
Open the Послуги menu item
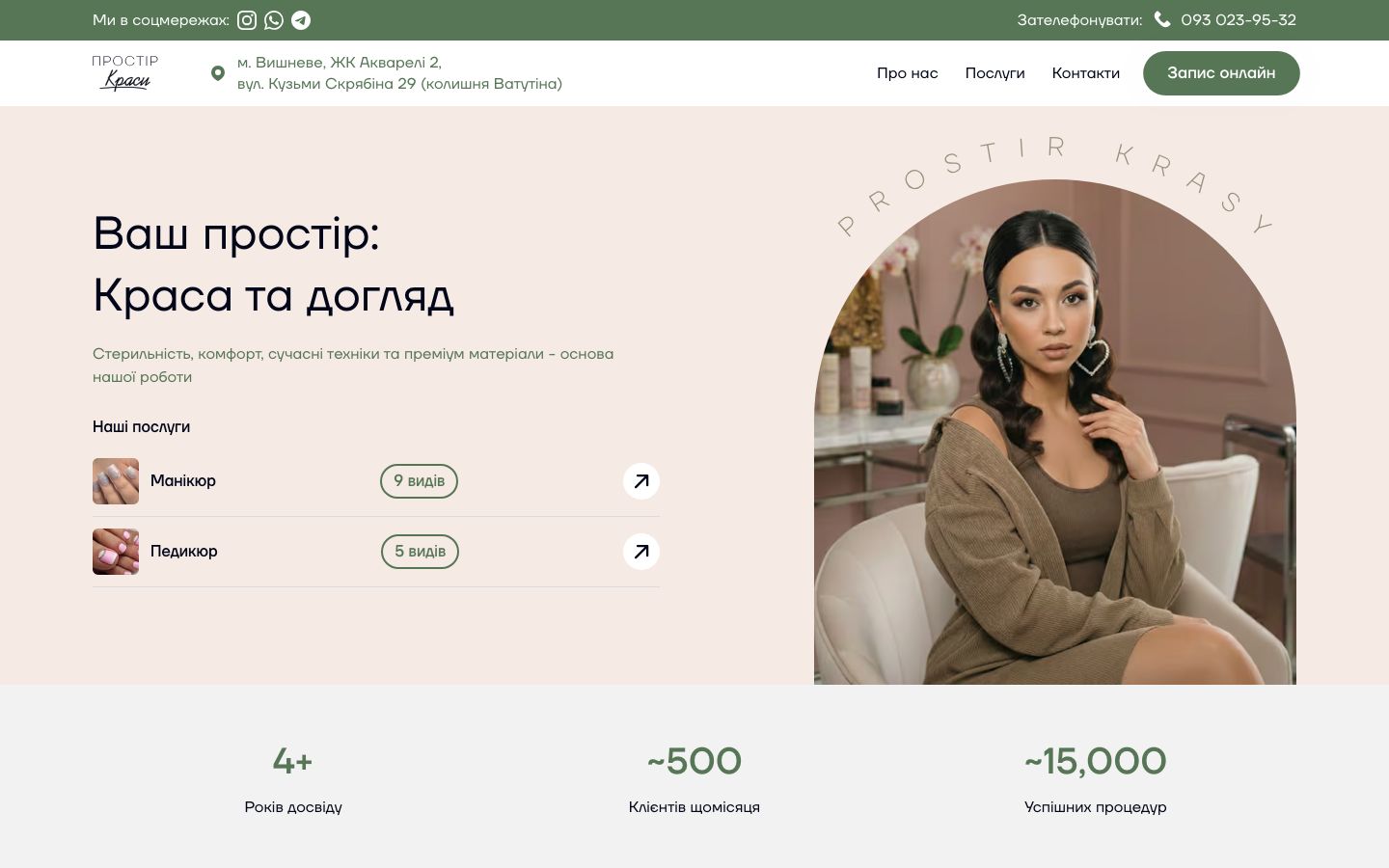994,73
